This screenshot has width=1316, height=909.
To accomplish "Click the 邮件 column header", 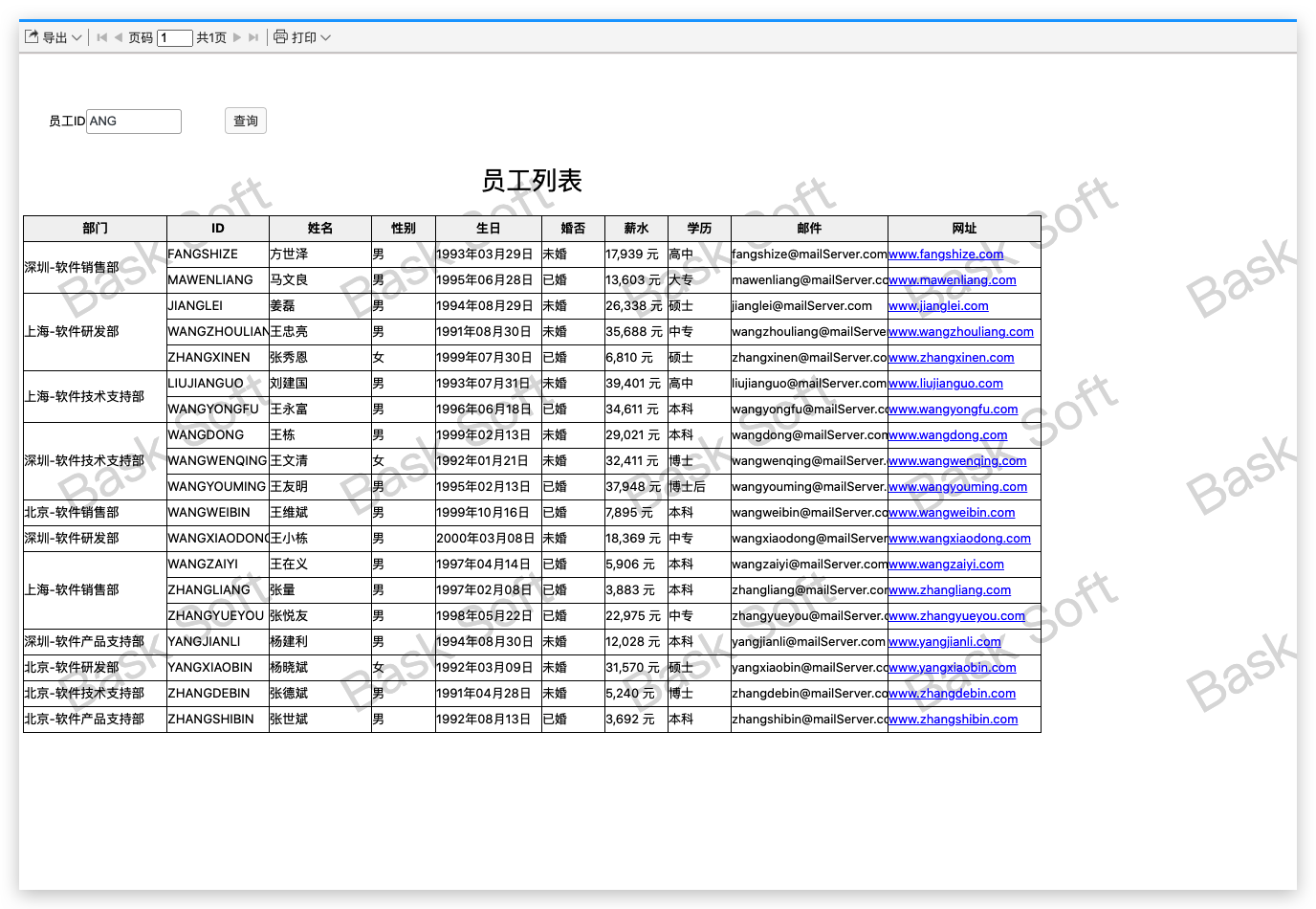I will tap(809, 229).
